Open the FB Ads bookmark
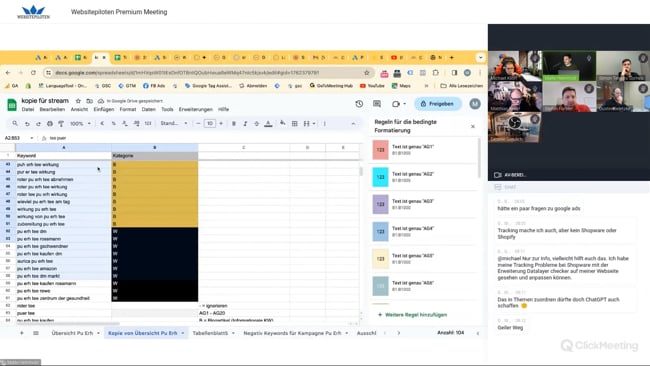Viewport: 650px width, 366px height. tap(154, 86)
